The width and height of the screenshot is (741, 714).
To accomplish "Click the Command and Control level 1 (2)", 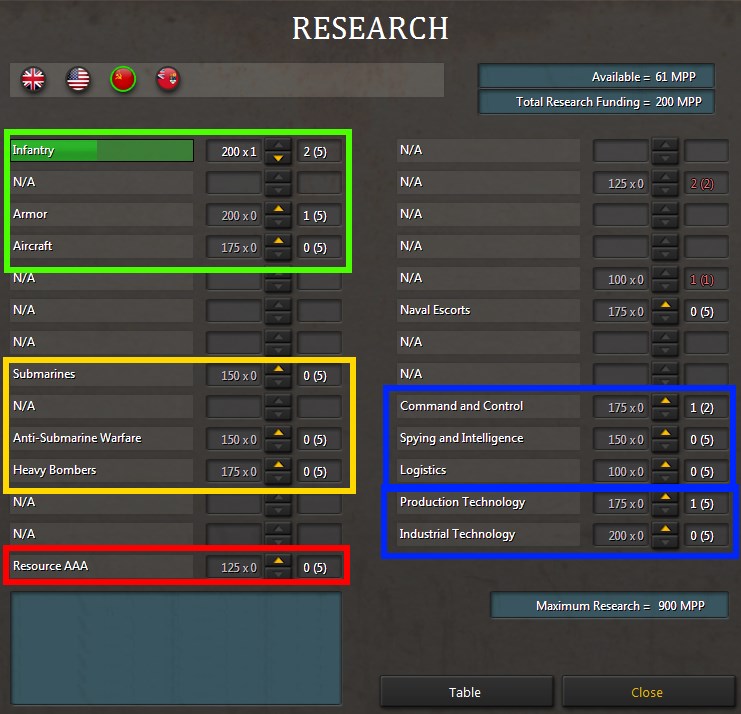I will pos(706,408).
